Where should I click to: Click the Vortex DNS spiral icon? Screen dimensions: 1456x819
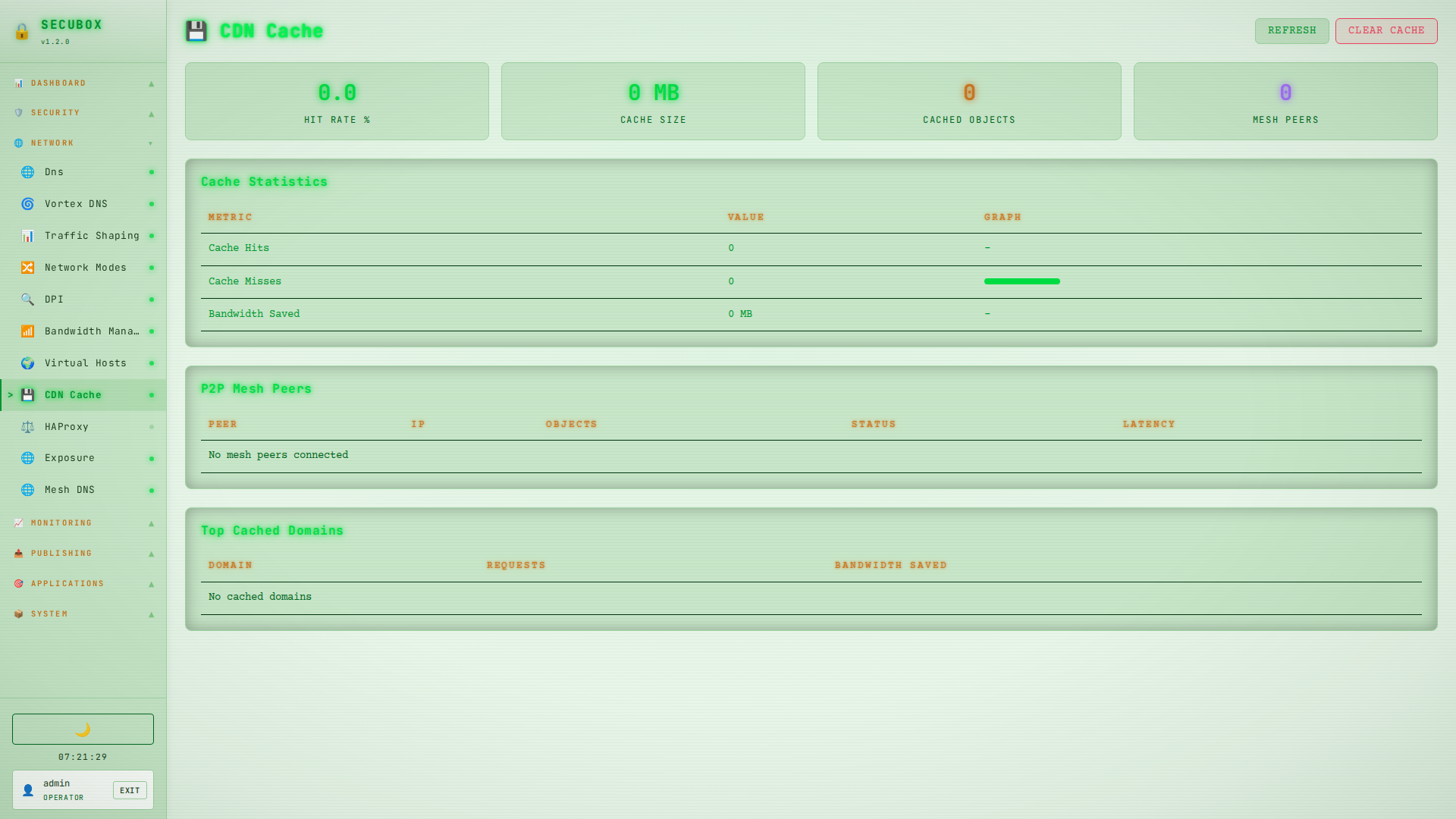coord(27,204)
